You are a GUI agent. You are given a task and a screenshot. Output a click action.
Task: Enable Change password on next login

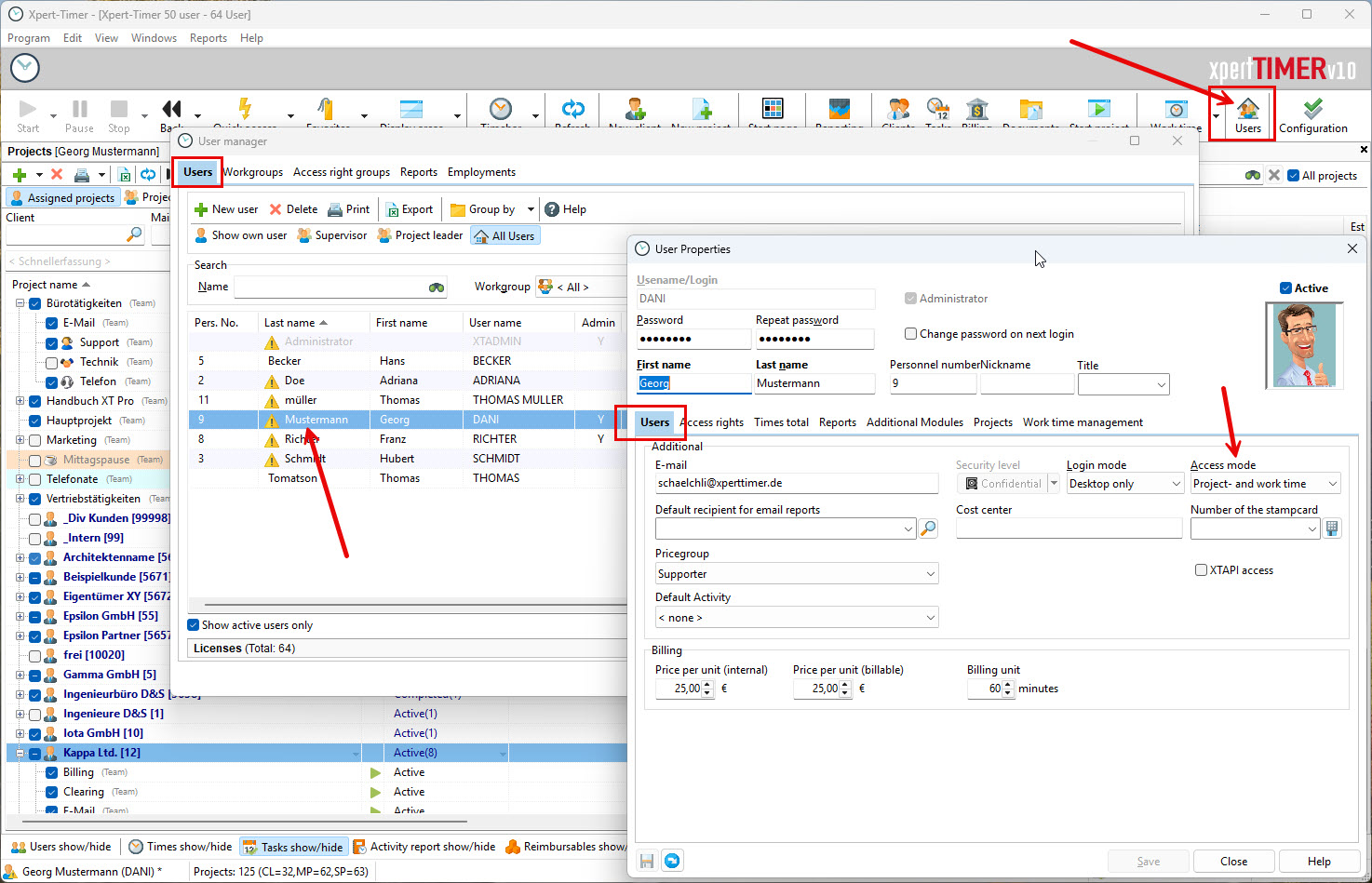(x=911, y=334)
